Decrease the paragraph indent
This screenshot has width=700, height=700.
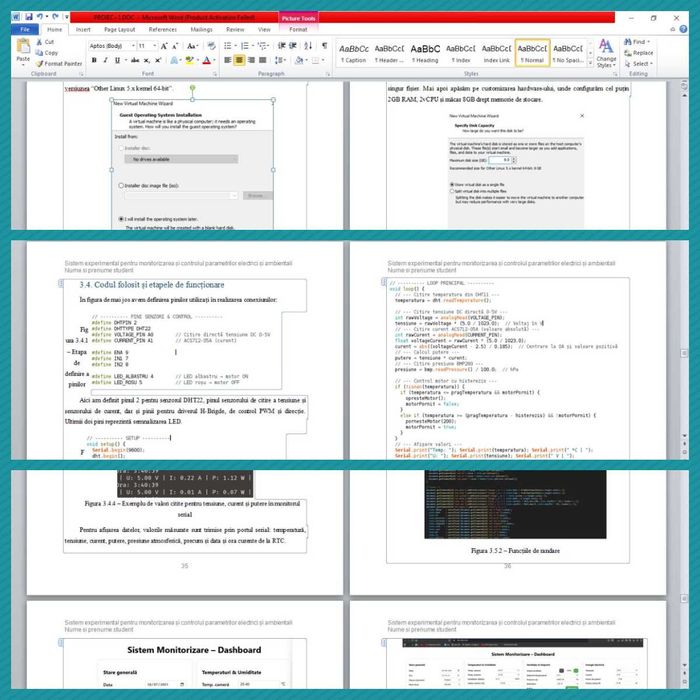click(x=282, y=46)
